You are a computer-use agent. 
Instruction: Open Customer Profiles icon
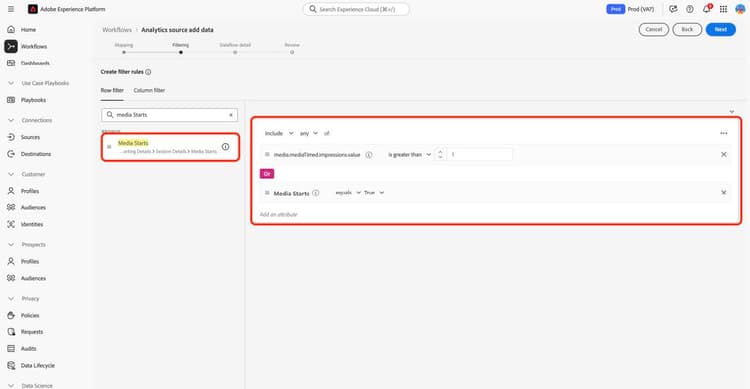(x=11, y=191)
